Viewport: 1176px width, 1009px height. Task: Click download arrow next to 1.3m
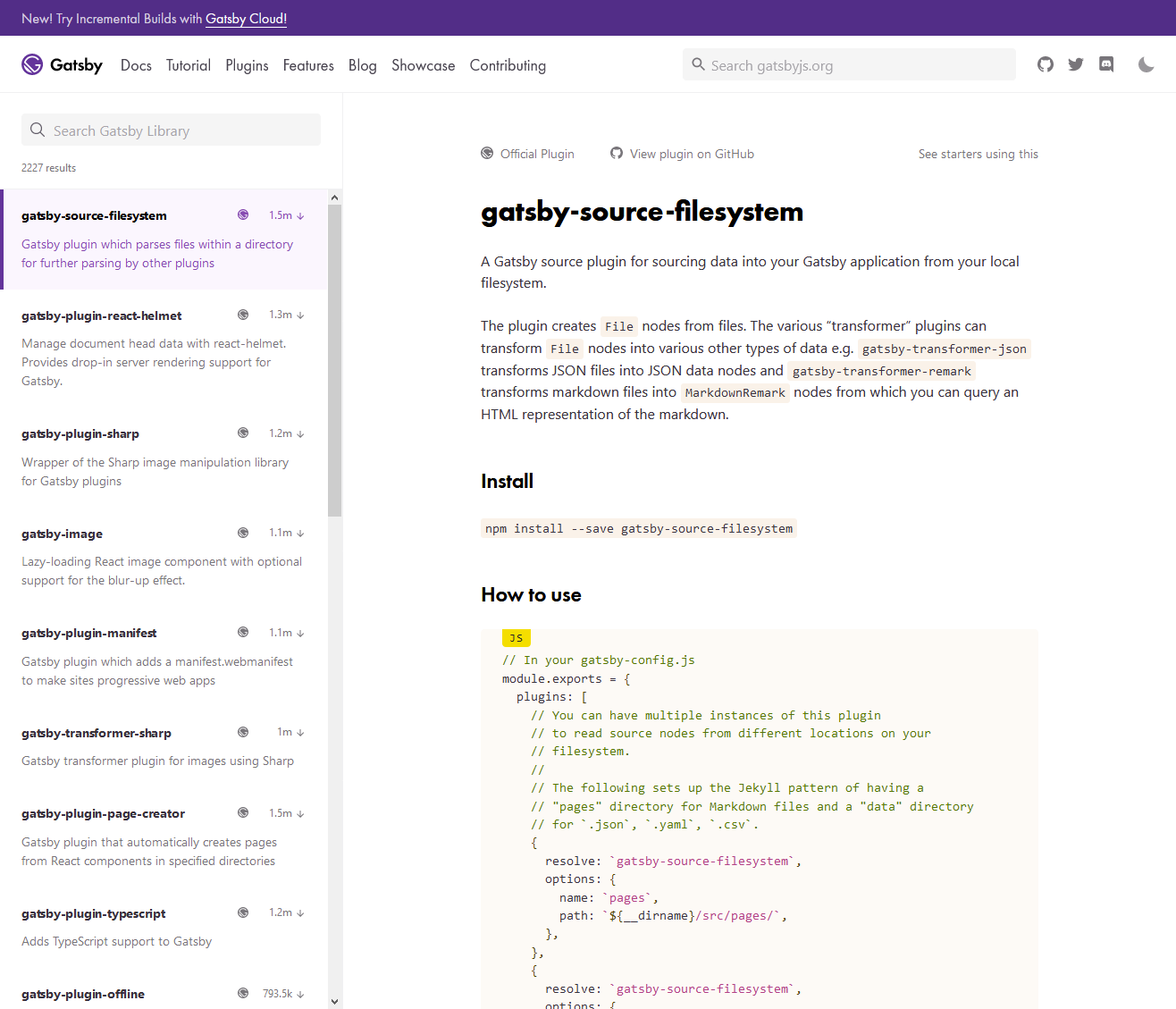point(300,315)
